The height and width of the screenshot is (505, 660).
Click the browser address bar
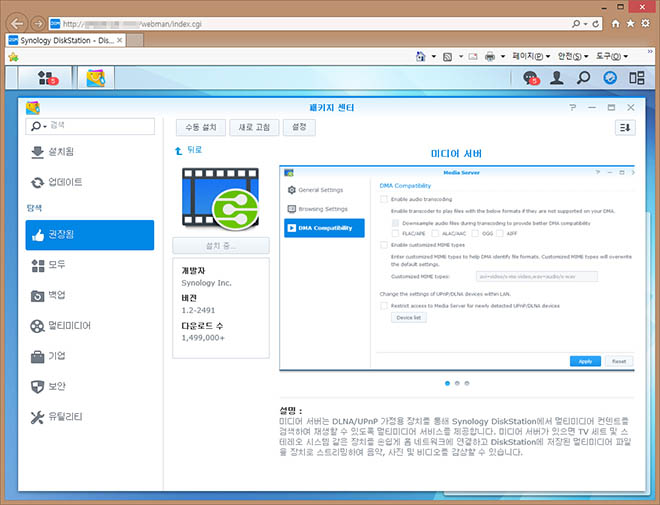click(311, 24)
